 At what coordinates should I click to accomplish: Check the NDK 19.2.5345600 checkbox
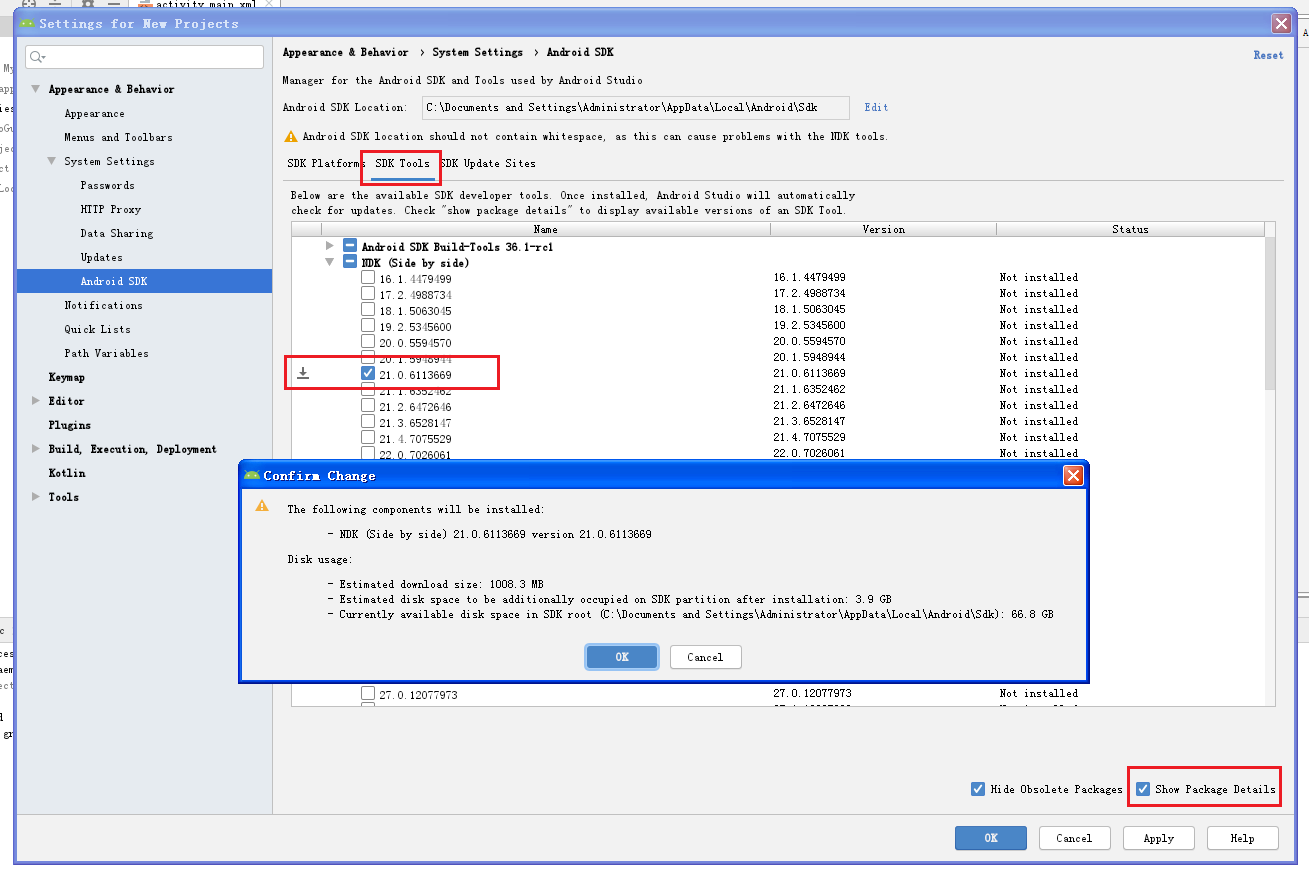368,326
